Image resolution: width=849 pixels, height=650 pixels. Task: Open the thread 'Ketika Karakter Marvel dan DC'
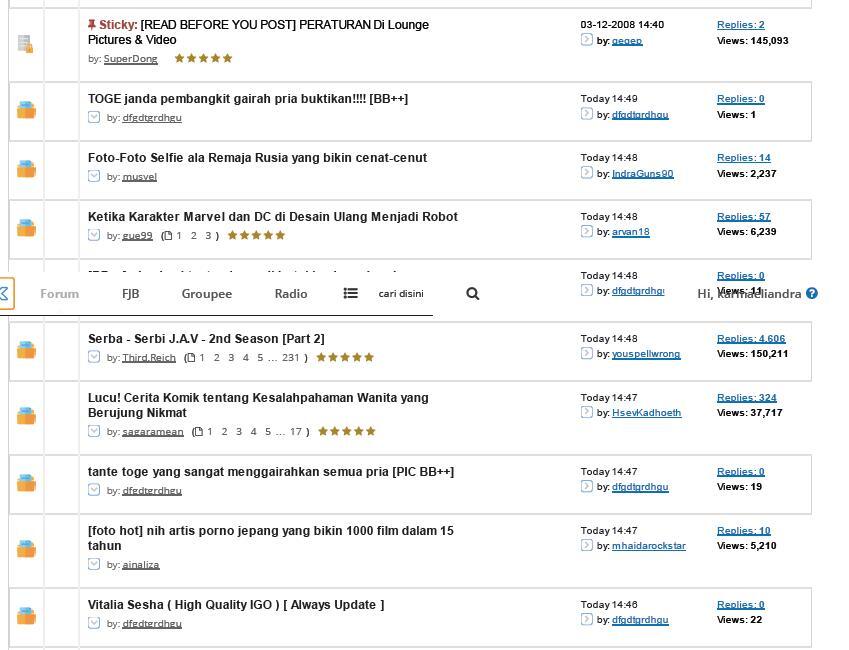point(273,217)
